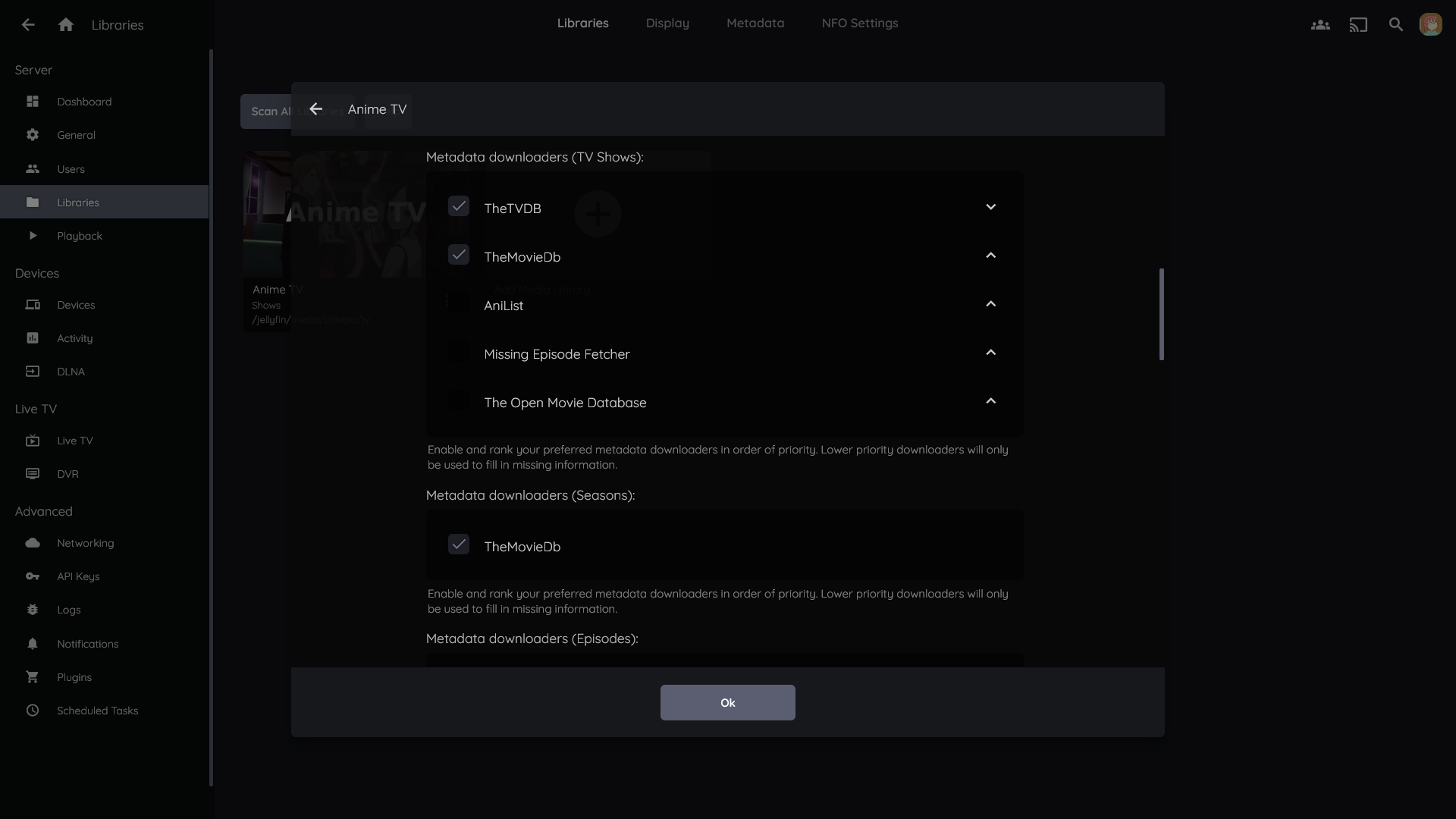The height and width of the screenshot is (819, 1456).
Task: Click the dialog vertical scrollbar thumb
Action: coord(1161,314)
